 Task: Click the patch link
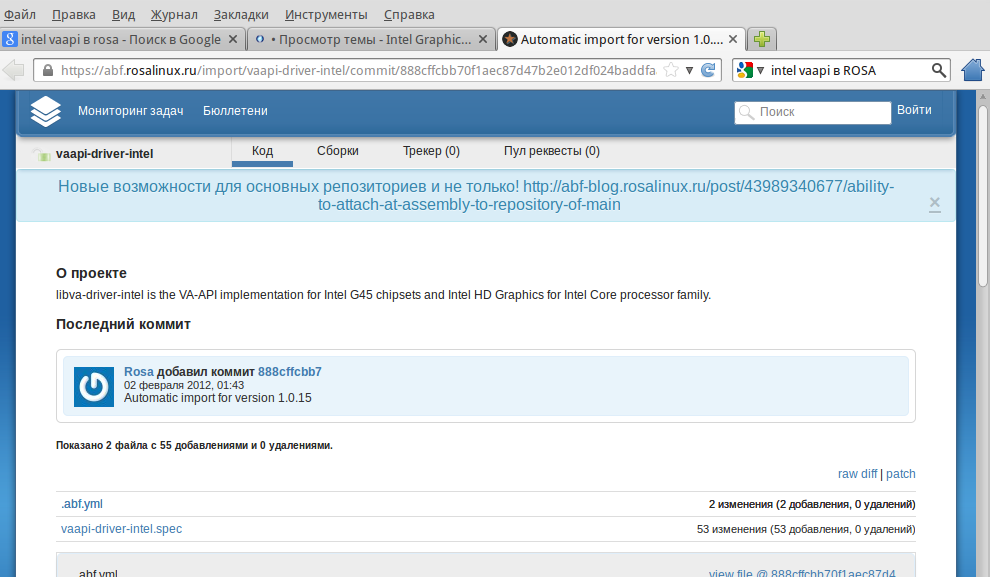900,474
